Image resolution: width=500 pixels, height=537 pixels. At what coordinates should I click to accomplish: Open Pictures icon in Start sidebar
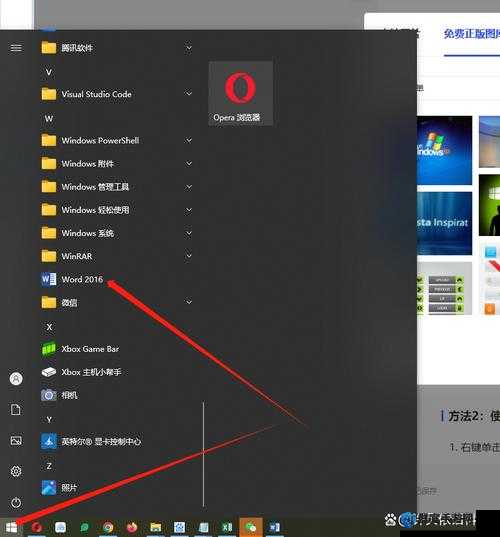click(x=16, y=440)
